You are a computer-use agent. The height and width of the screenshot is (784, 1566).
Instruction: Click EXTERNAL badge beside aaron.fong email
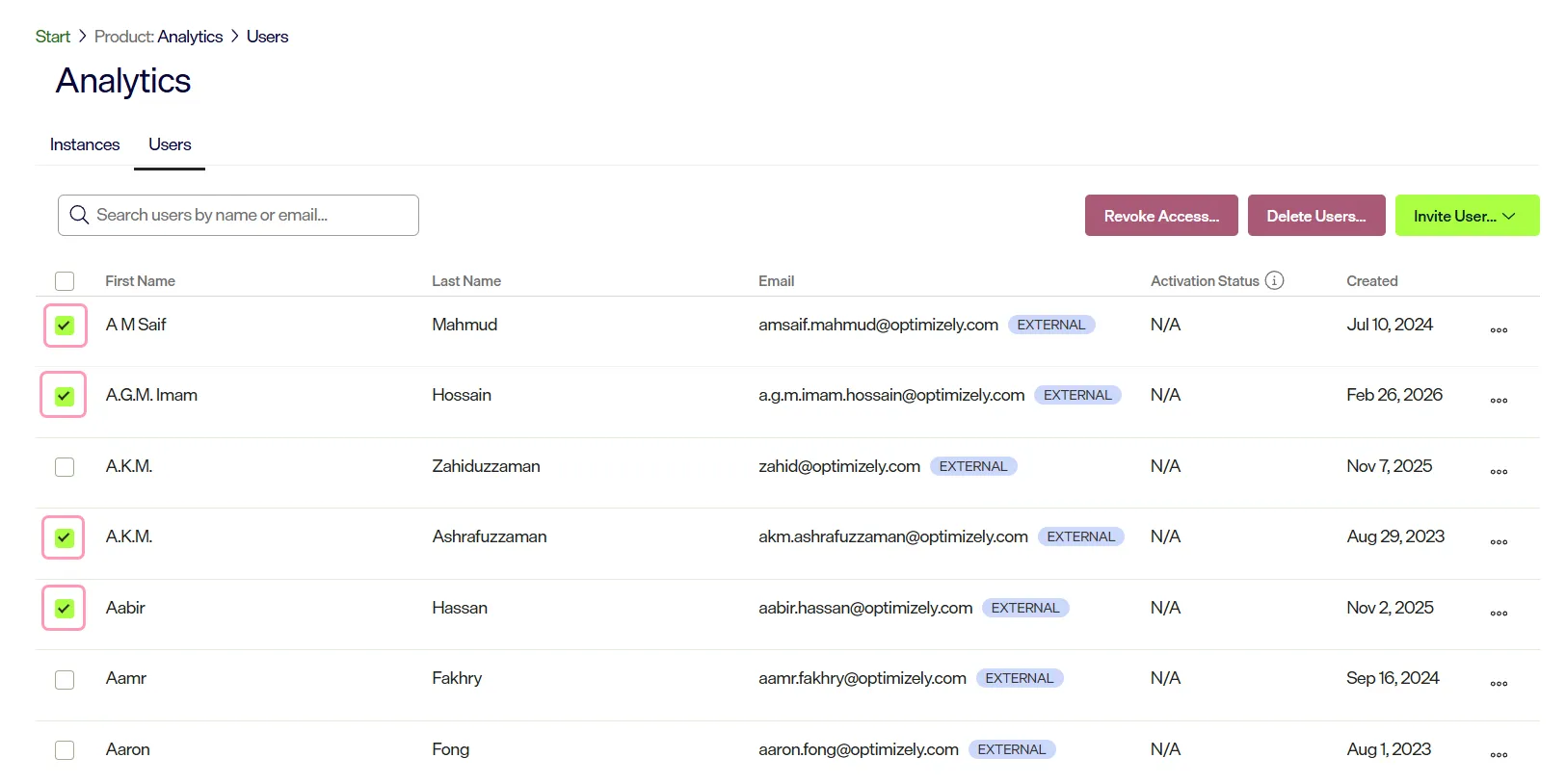[1012, 749]
